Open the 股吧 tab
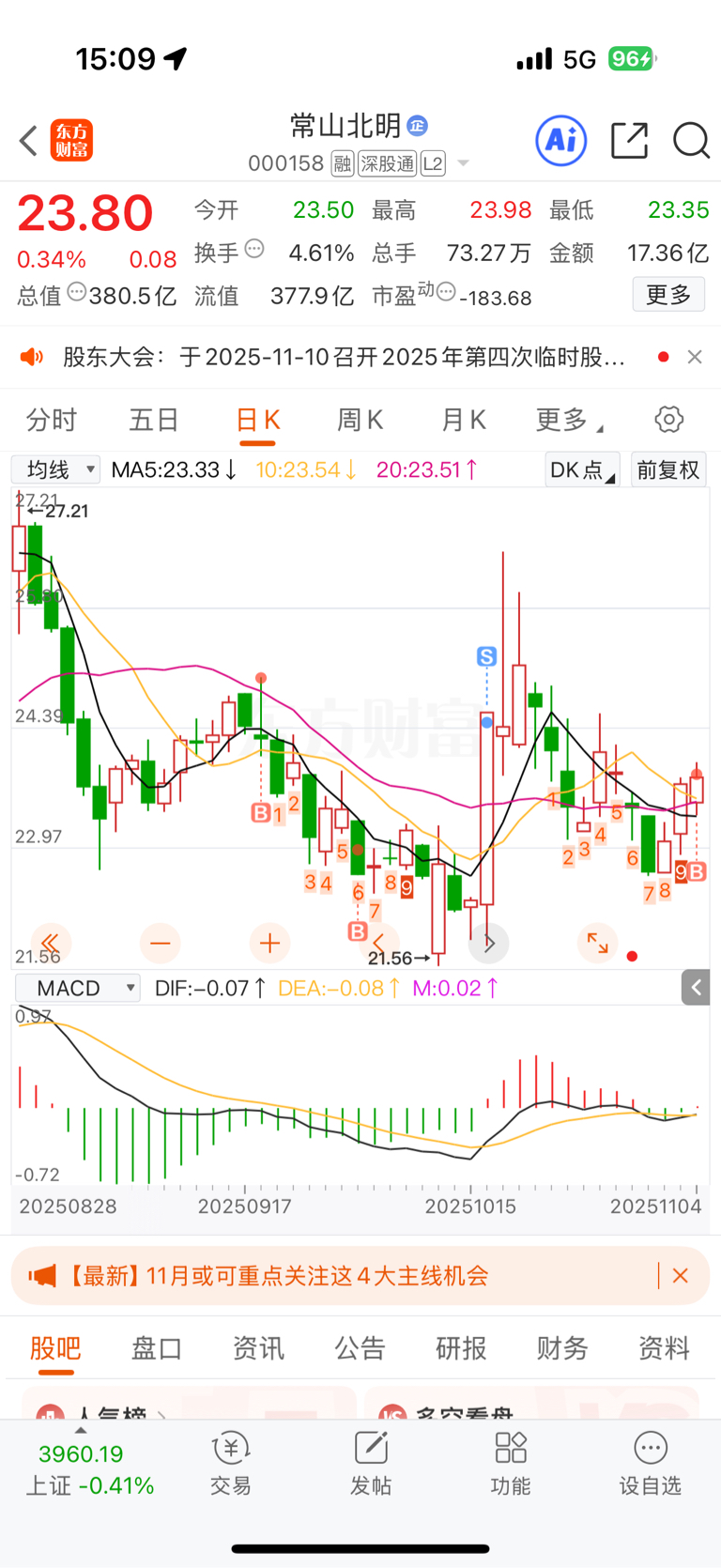 [x=55, y=1348]
